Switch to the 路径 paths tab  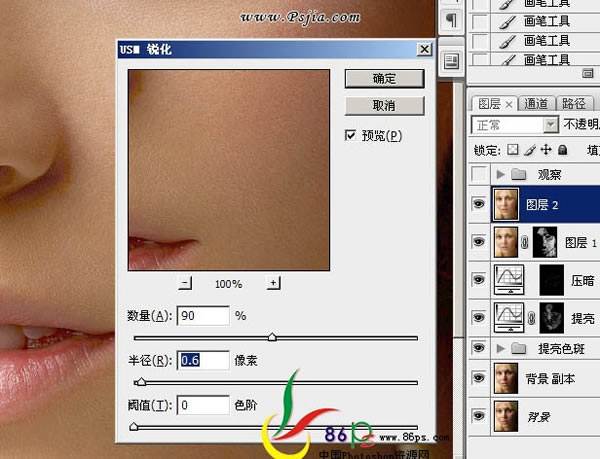pos(573,103)
